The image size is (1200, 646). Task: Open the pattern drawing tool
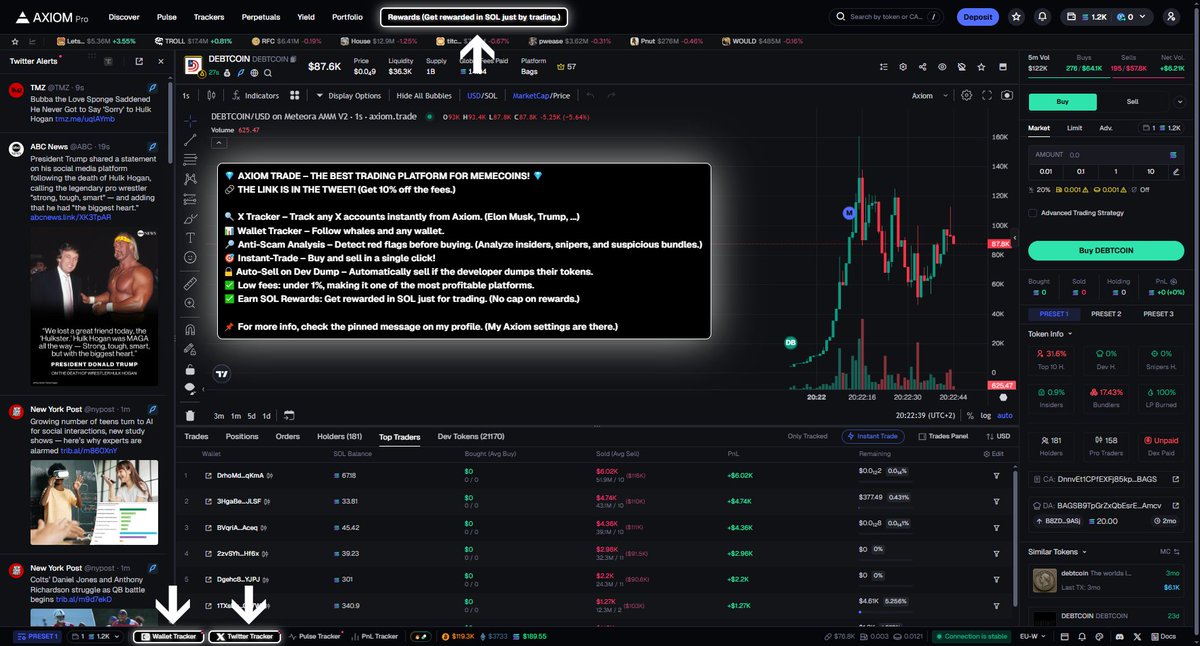click(191, 179)
